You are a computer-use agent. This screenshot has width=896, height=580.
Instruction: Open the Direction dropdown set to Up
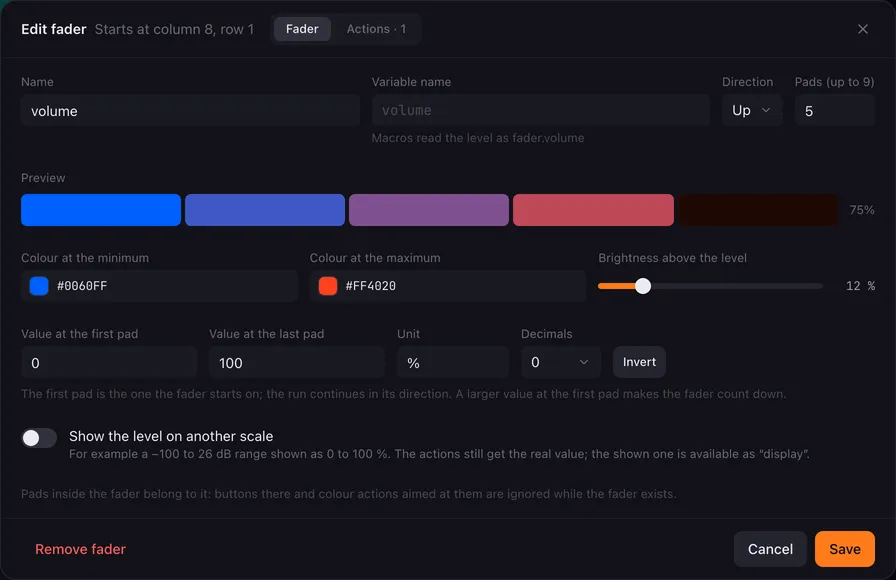751,110
